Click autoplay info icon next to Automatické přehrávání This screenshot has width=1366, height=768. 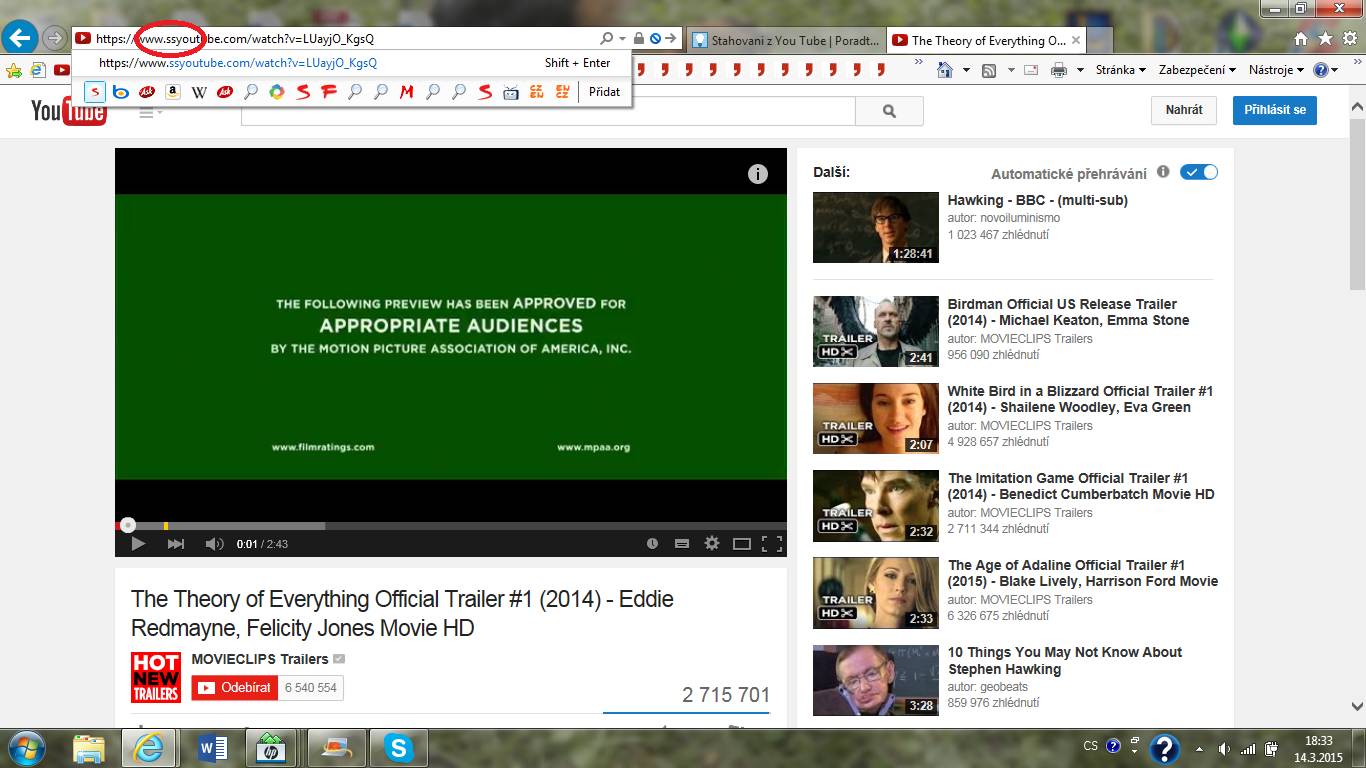(x=1163, y=172)
